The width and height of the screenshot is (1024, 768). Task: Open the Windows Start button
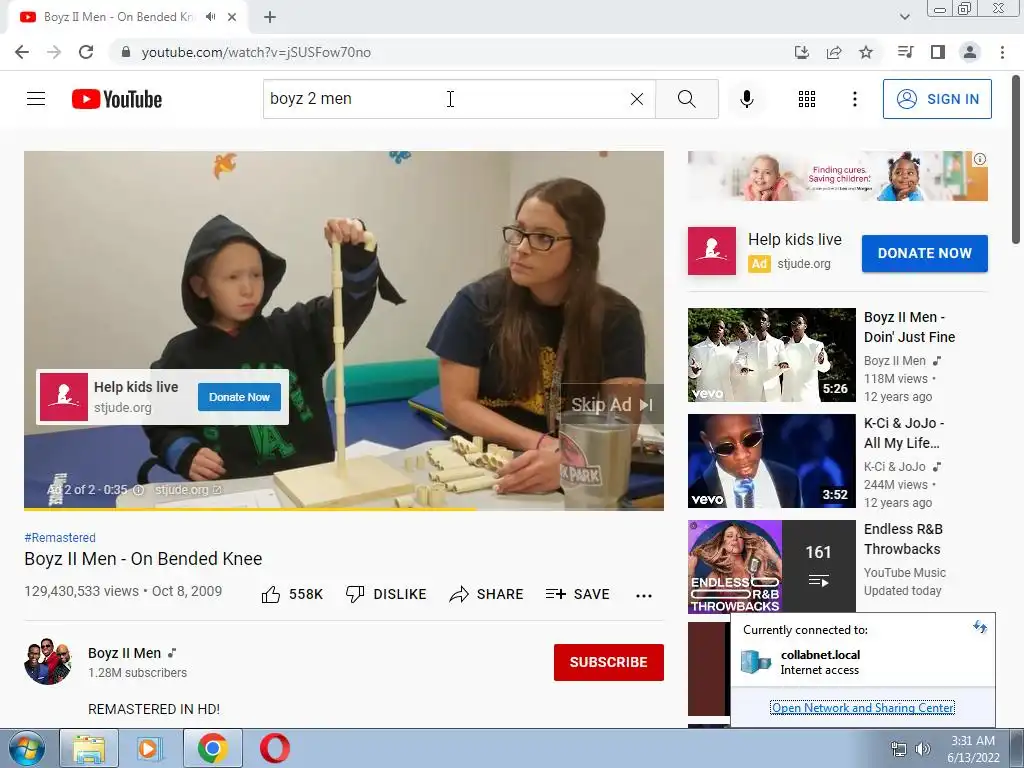click(25, 748)
